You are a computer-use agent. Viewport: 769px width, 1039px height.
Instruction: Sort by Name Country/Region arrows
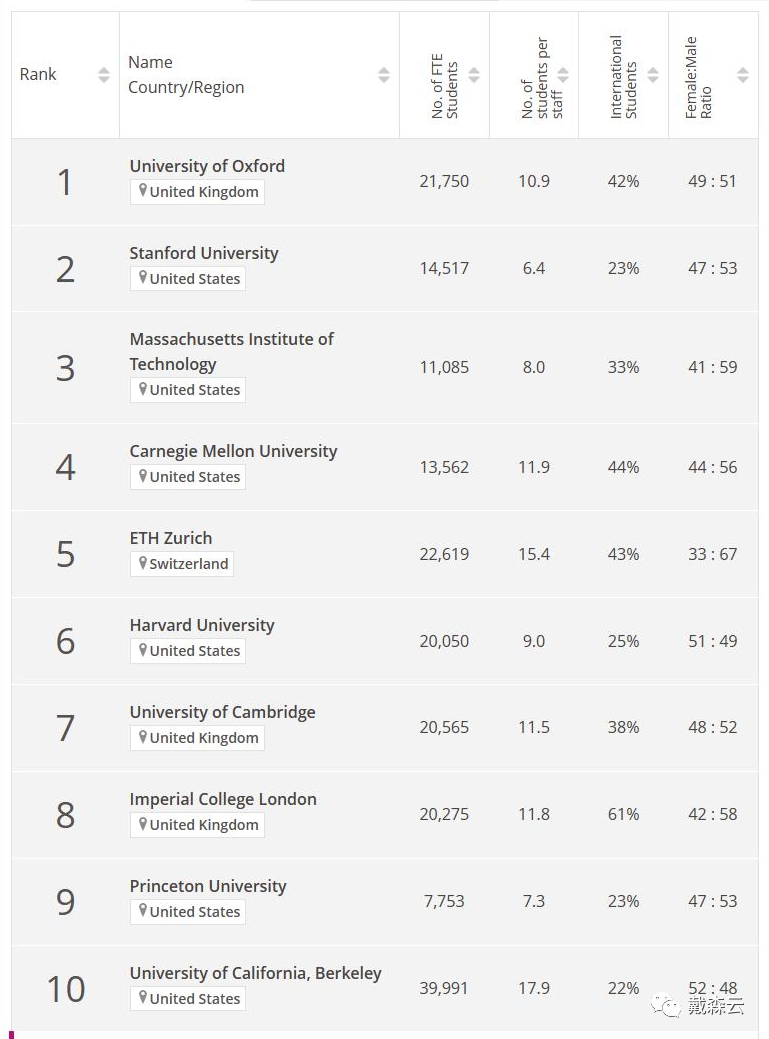[384, 75]
